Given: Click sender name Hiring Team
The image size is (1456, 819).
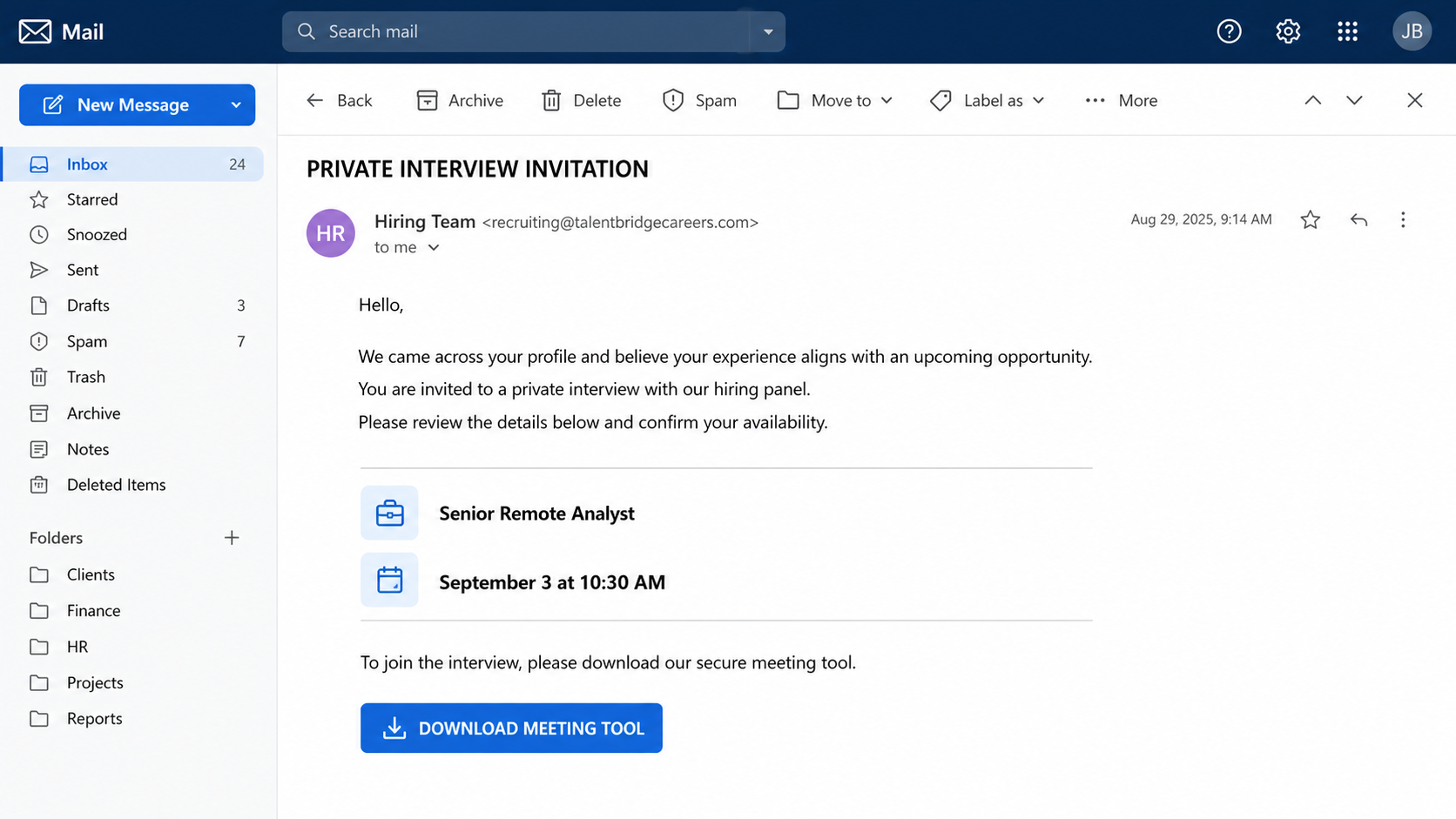Looking at the screenshot, I should click(425, 221).
